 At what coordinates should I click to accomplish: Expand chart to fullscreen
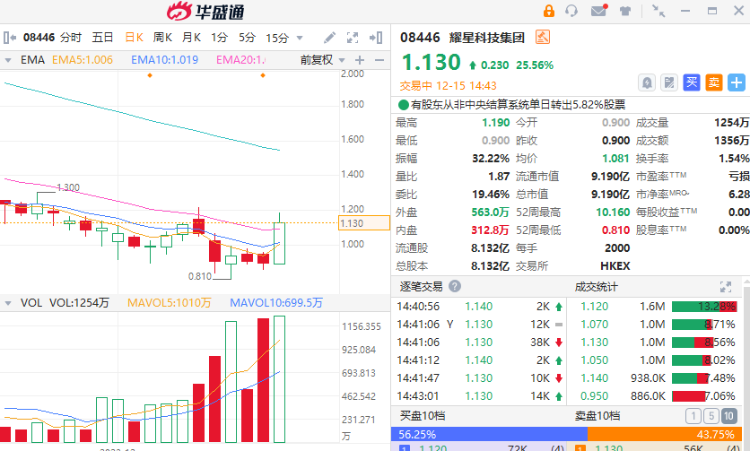353,37
